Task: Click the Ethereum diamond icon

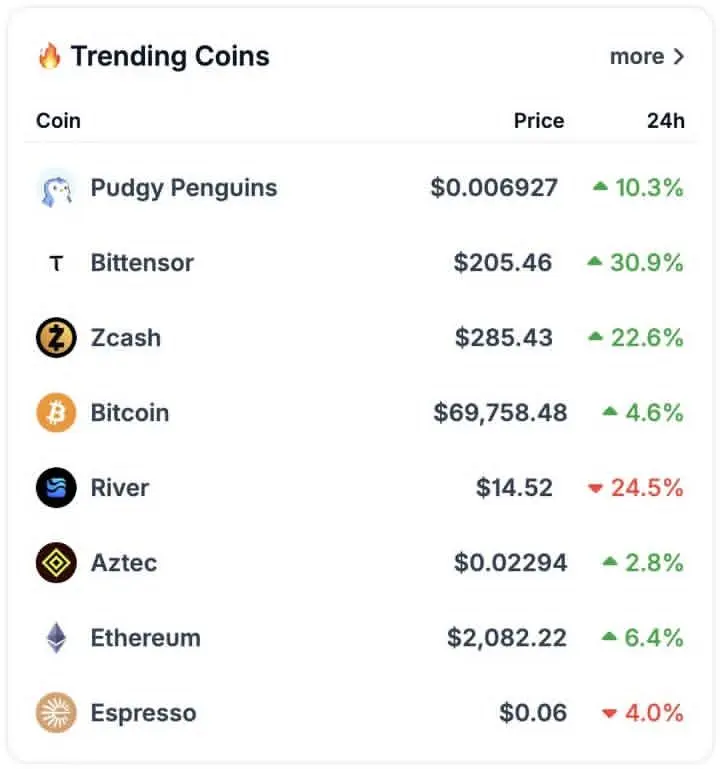Action: click(56, 638)
